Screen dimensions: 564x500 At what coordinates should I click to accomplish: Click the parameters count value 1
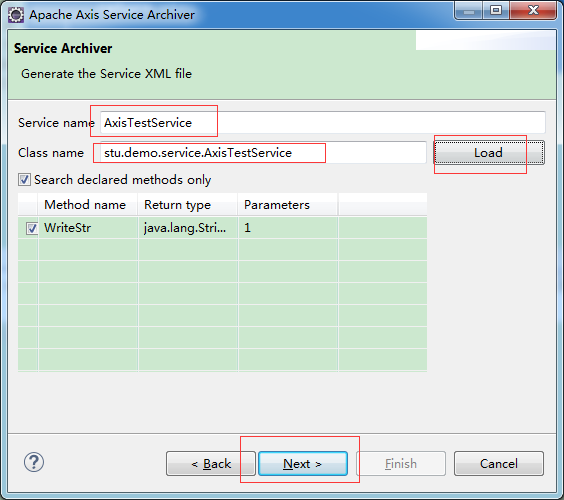pos(247,228)
